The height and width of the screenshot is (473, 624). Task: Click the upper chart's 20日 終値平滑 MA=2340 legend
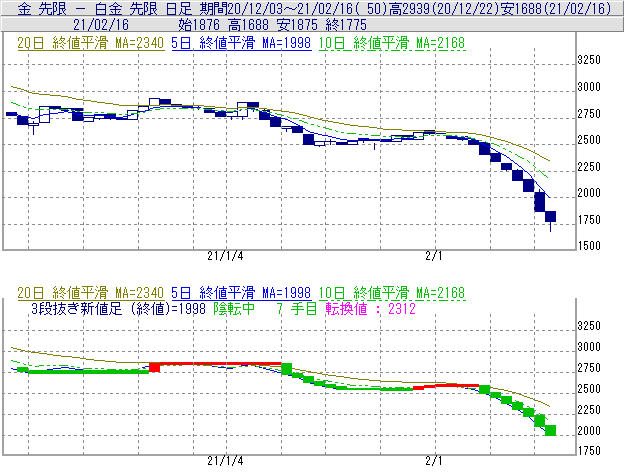91,43
